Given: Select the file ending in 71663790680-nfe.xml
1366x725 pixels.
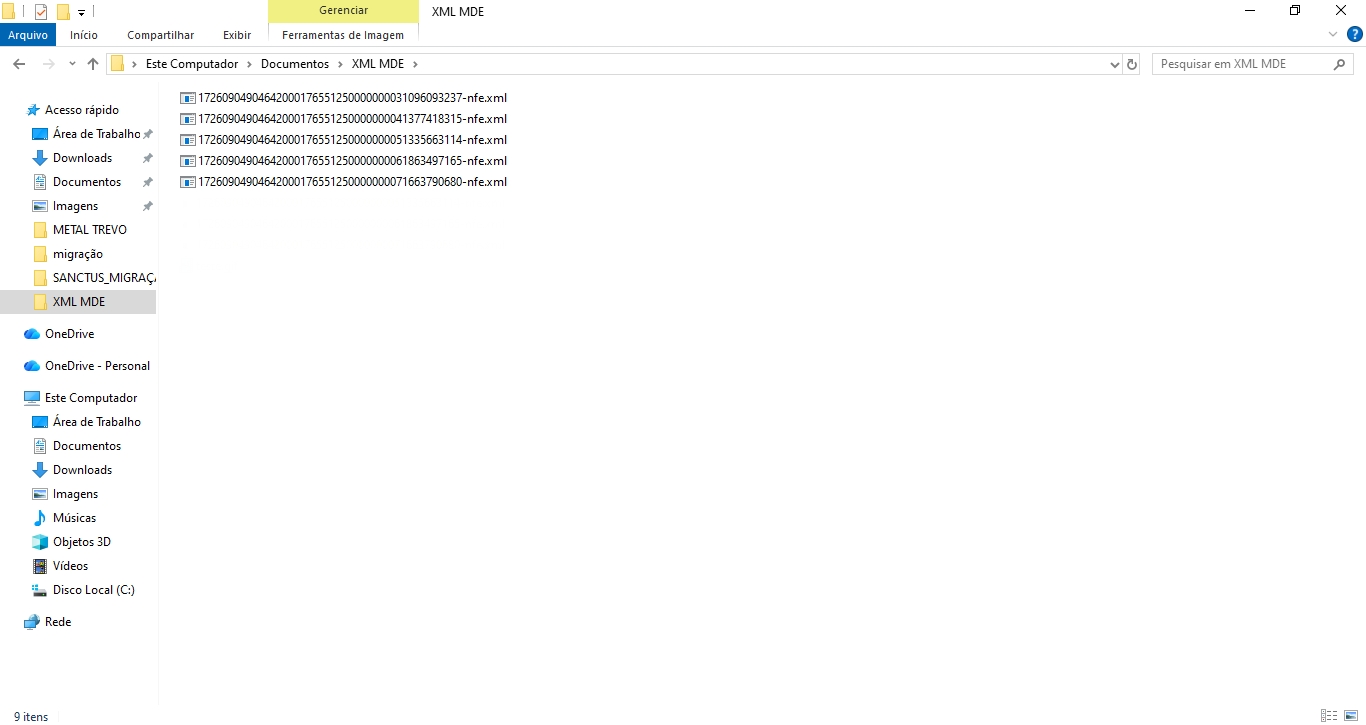Looking at the screenshot, I should (344, 182).
